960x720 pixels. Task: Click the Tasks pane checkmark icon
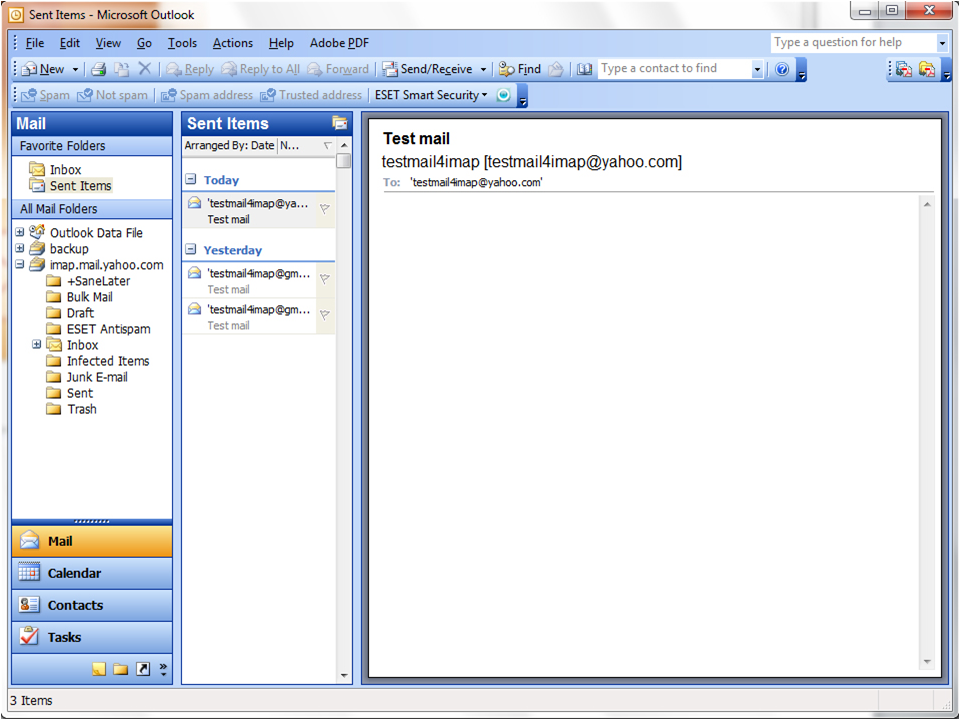(29, 637)
